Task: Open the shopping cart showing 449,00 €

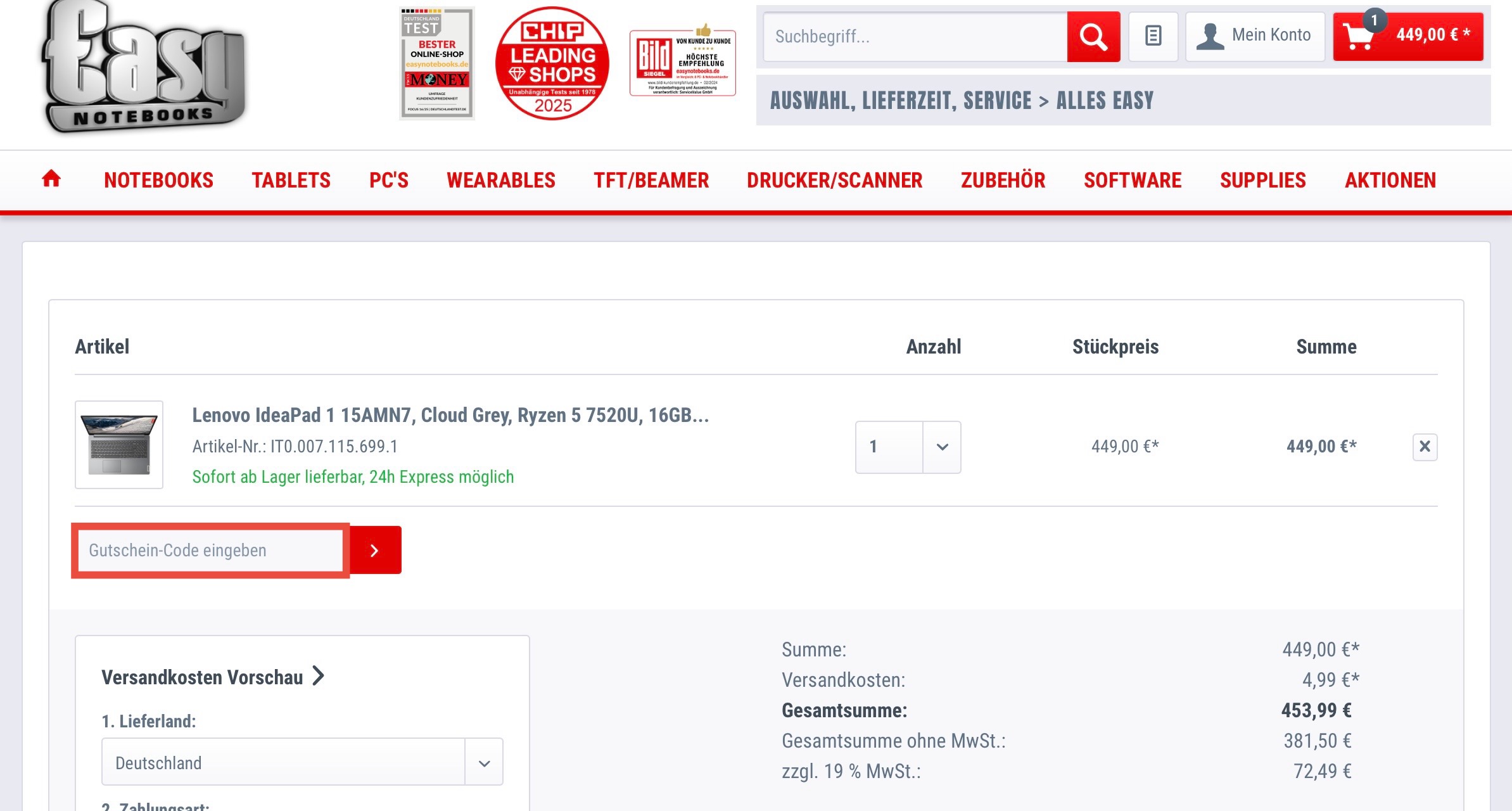Action: [1408, 36]
